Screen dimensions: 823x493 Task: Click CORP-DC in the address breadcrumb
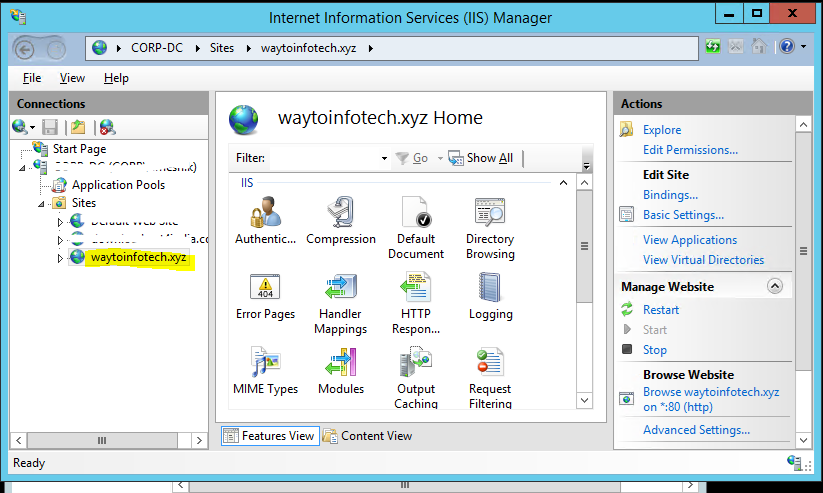157,48
